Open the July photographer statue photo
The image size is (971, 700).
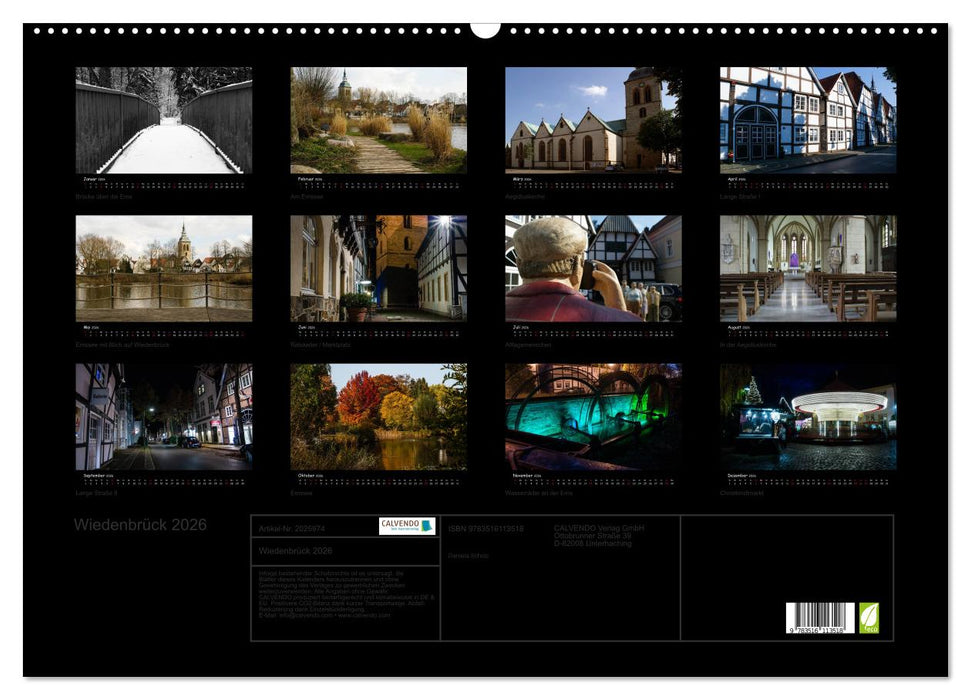[x=593, y=268]
